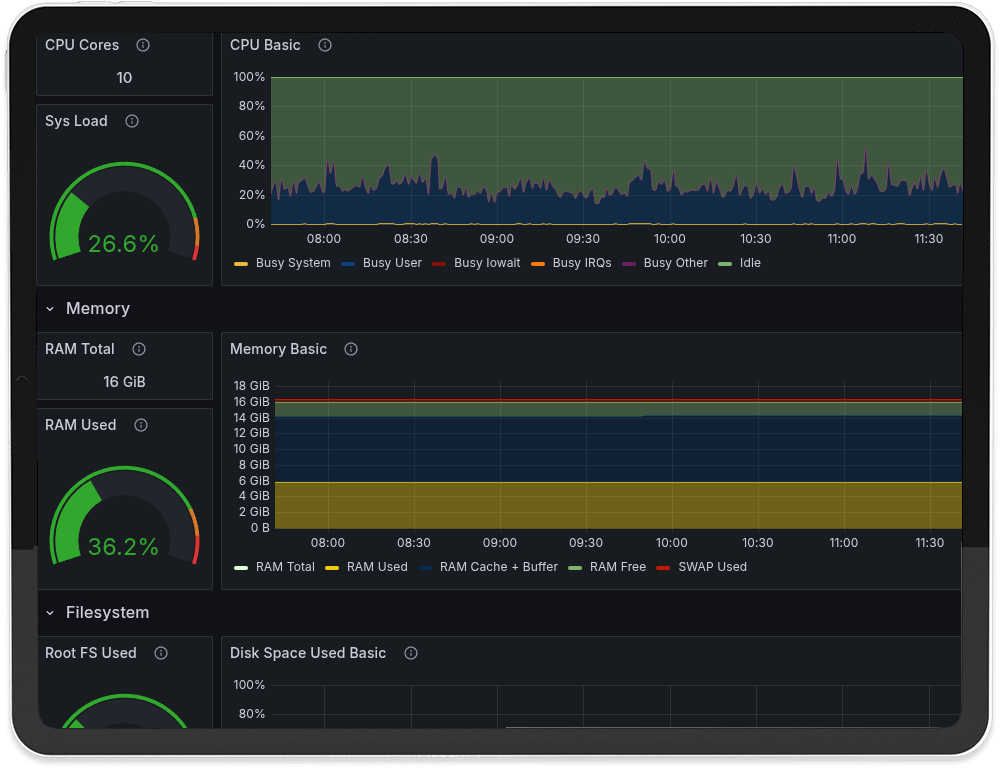Click the Filesystem row title
Viewport: 1000px width, 770px height.
[x=107, y=612]
